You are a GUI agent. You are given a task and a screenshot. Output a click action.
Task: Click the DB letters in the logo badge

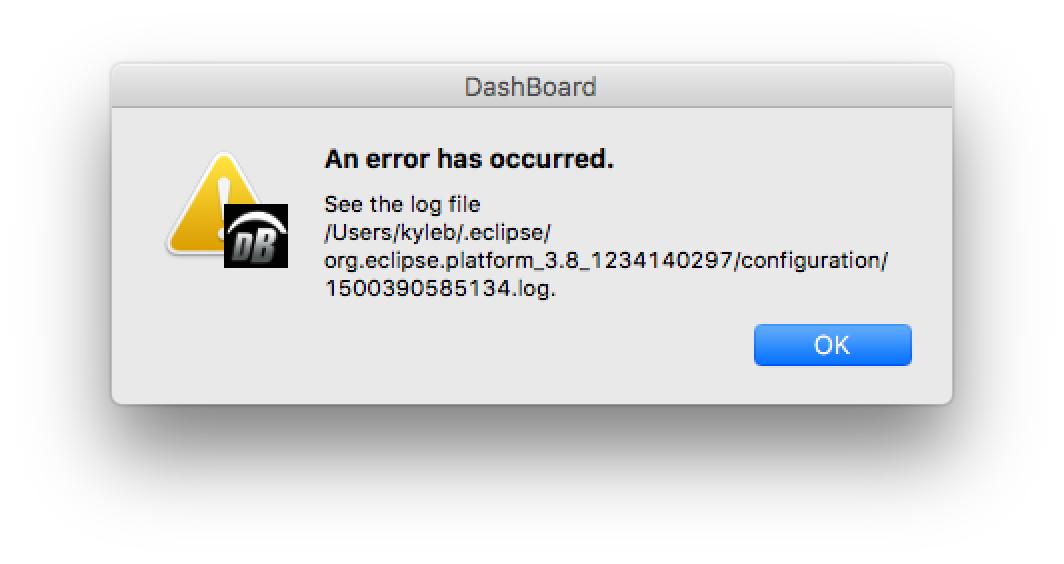(x=253, y=248)
